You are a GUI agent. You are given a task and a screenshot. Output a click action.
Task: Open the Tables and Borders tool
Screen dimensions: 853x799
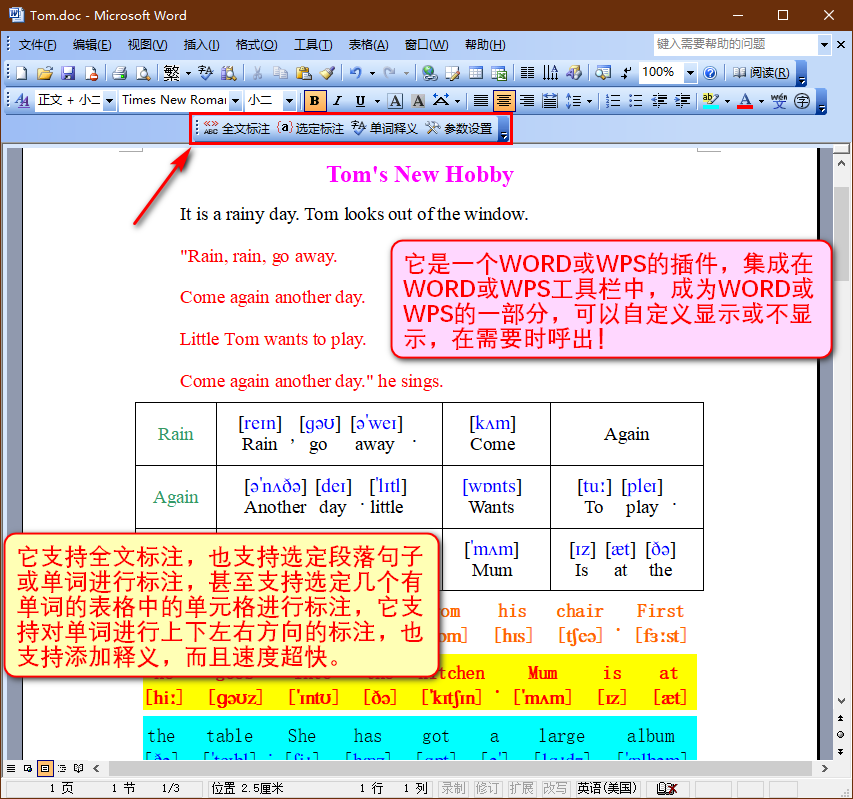(x=453, y=73)
